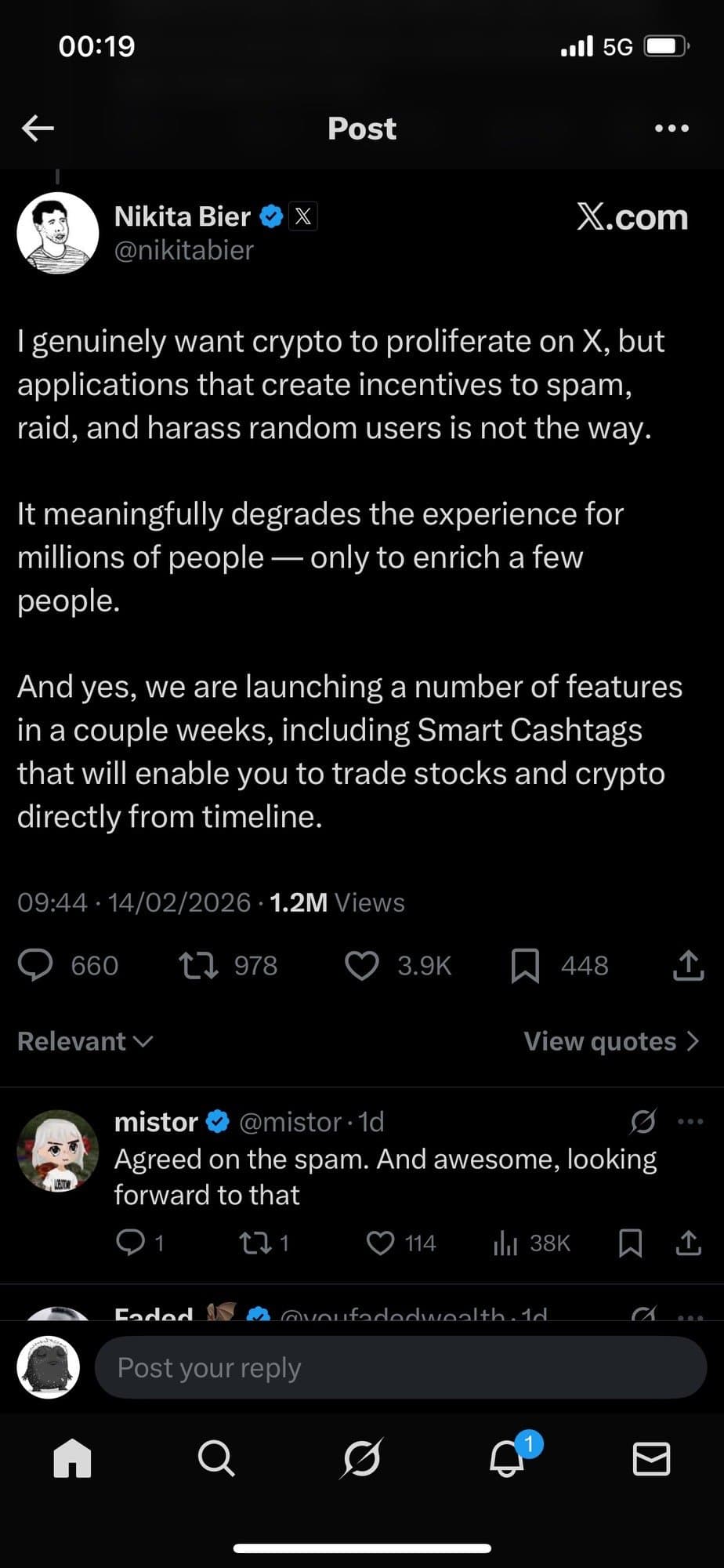Open Messages envelope tab
This screenshot has width=724, height=1568.
[651, 1459]
